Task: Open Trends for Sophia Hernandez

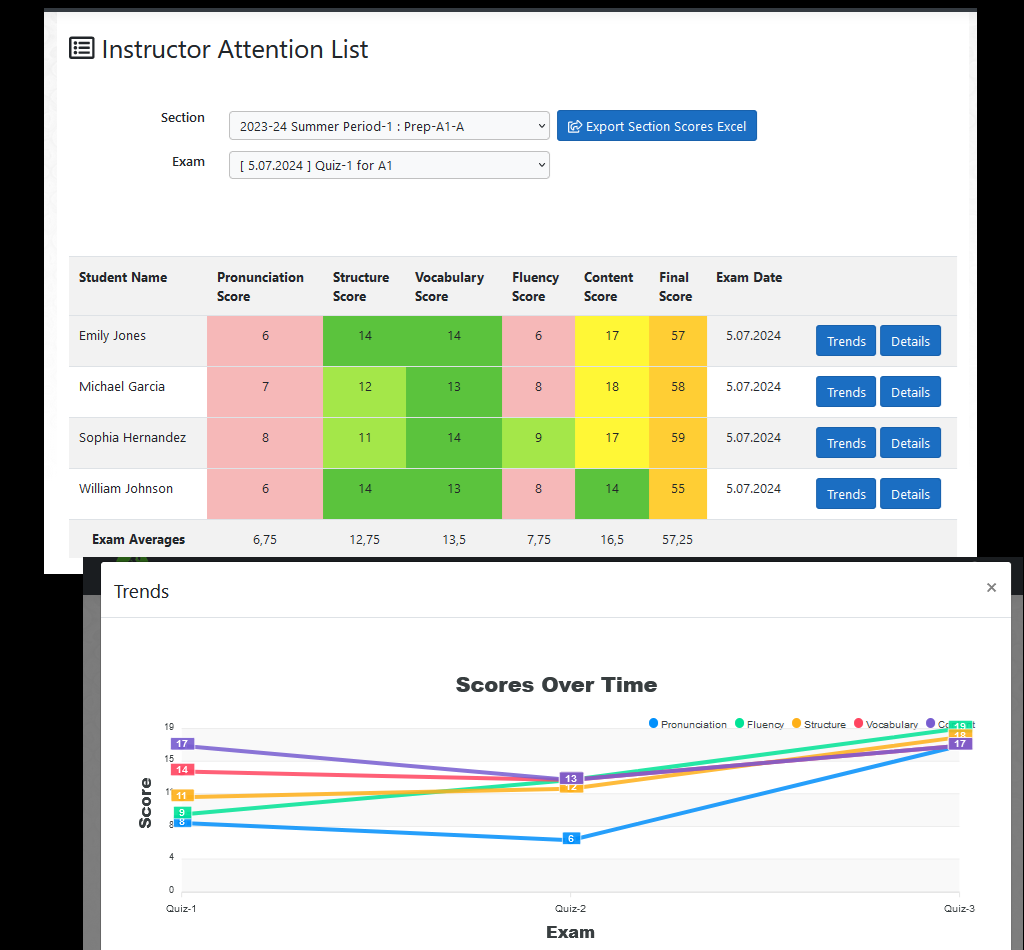Action: (x=846, y=443)
